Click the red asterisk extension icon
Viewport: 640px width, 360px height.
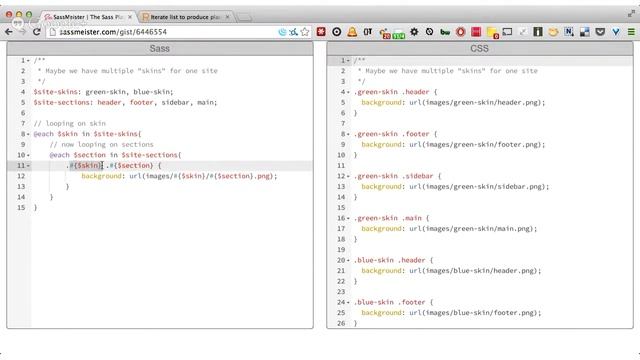click(321, 32)
